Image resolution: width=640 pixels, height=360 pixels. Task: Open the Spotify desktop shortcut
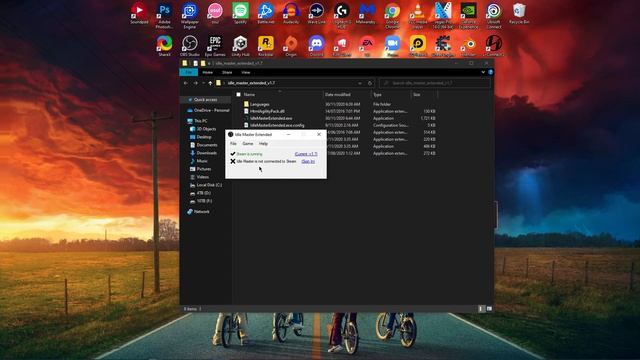(x=240, y=13)
